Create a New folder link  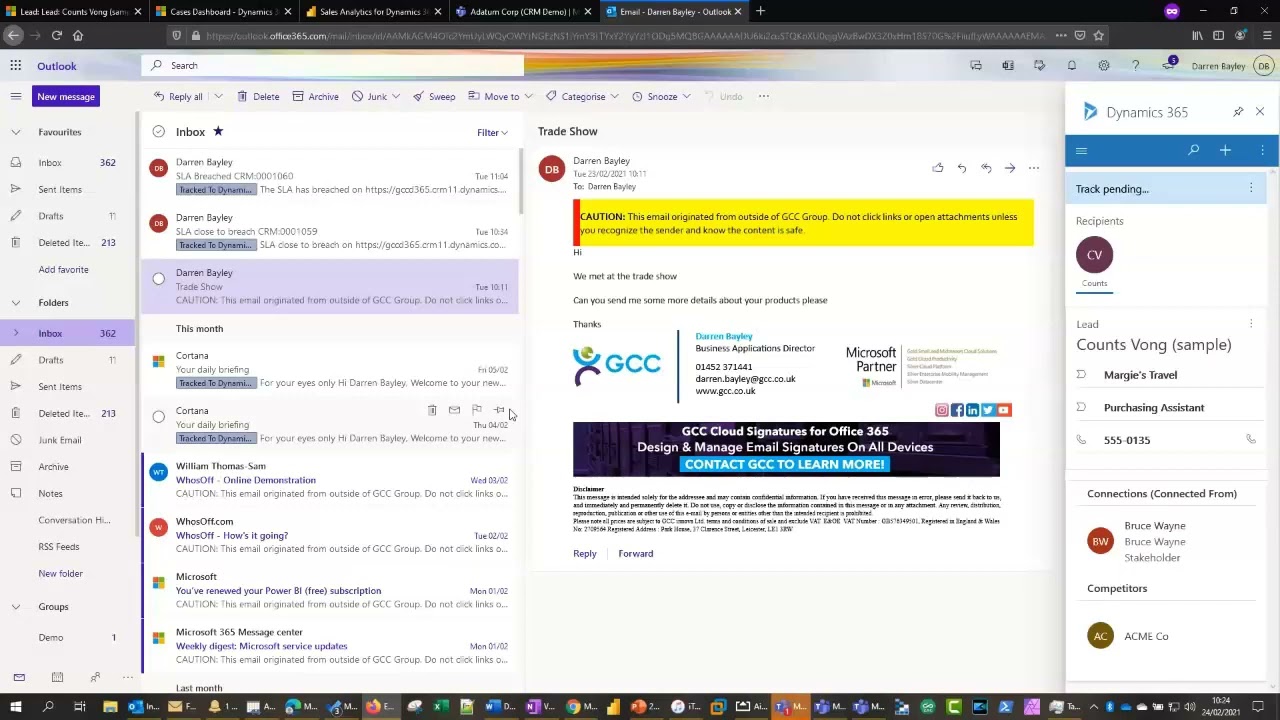[61, 574]
